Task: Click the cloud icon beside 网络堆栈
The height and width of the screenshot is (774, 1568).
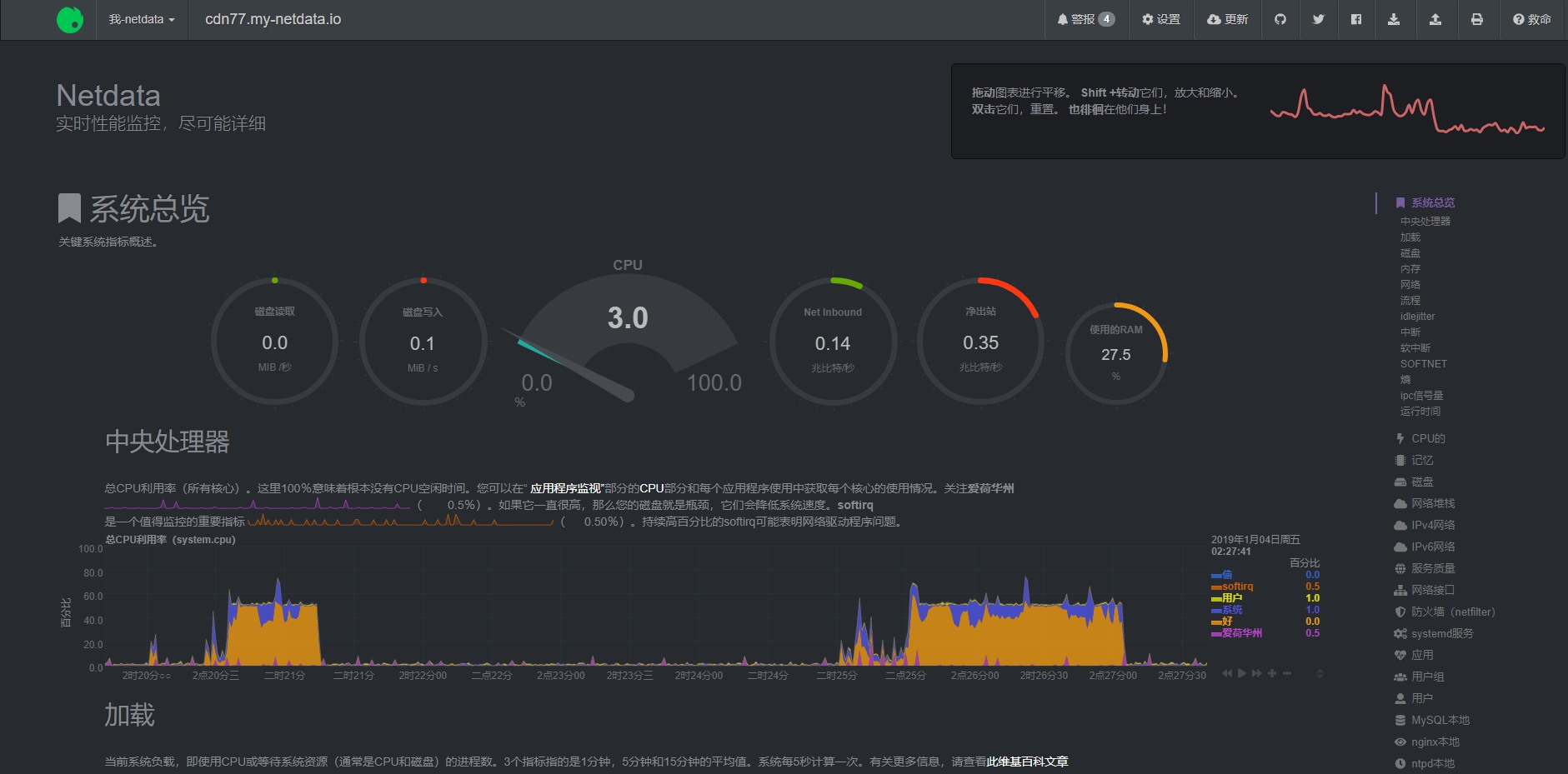Action: click(x=1400, y=503)
